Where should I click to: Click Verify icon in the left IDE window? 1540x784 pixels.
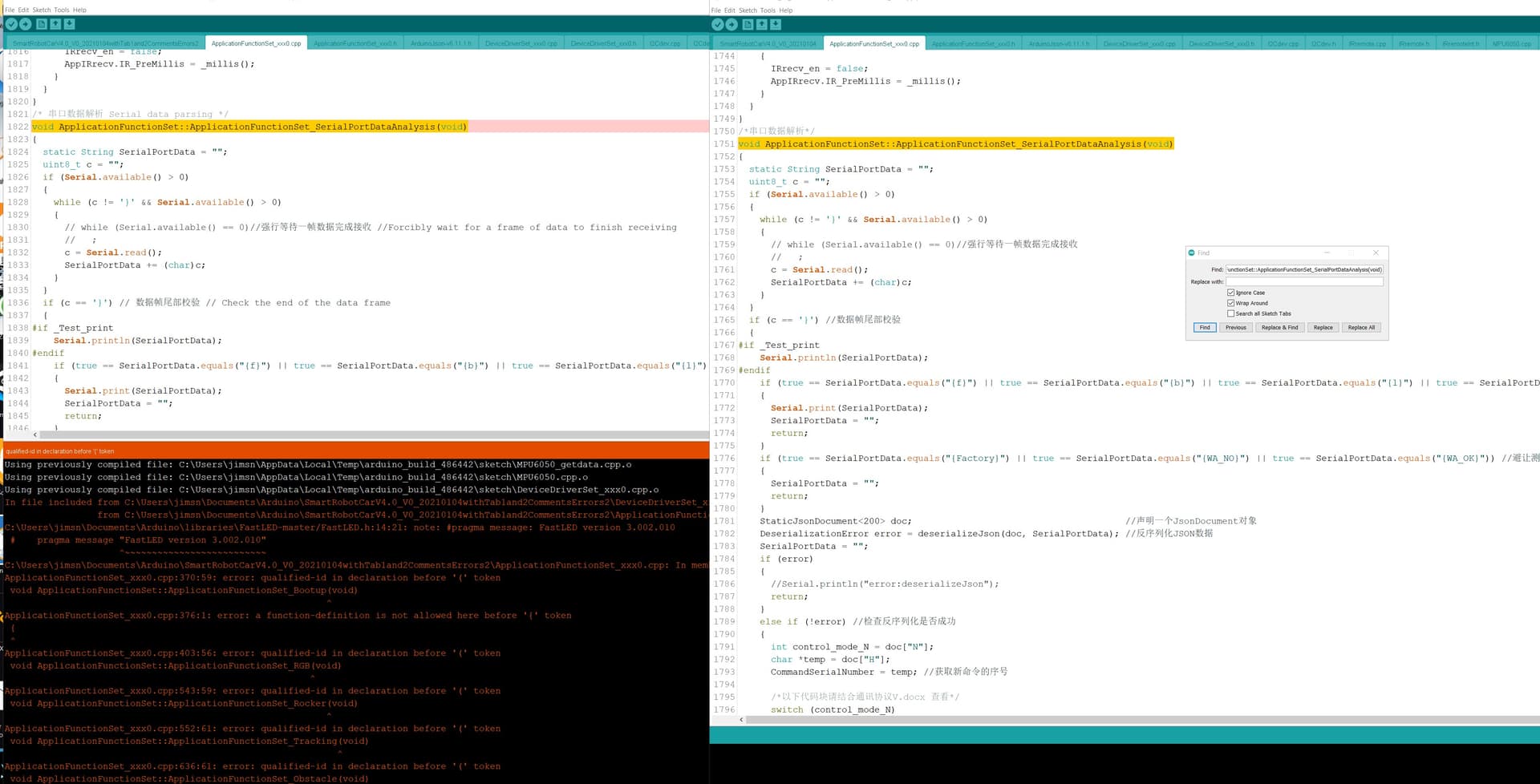[11, 25]
